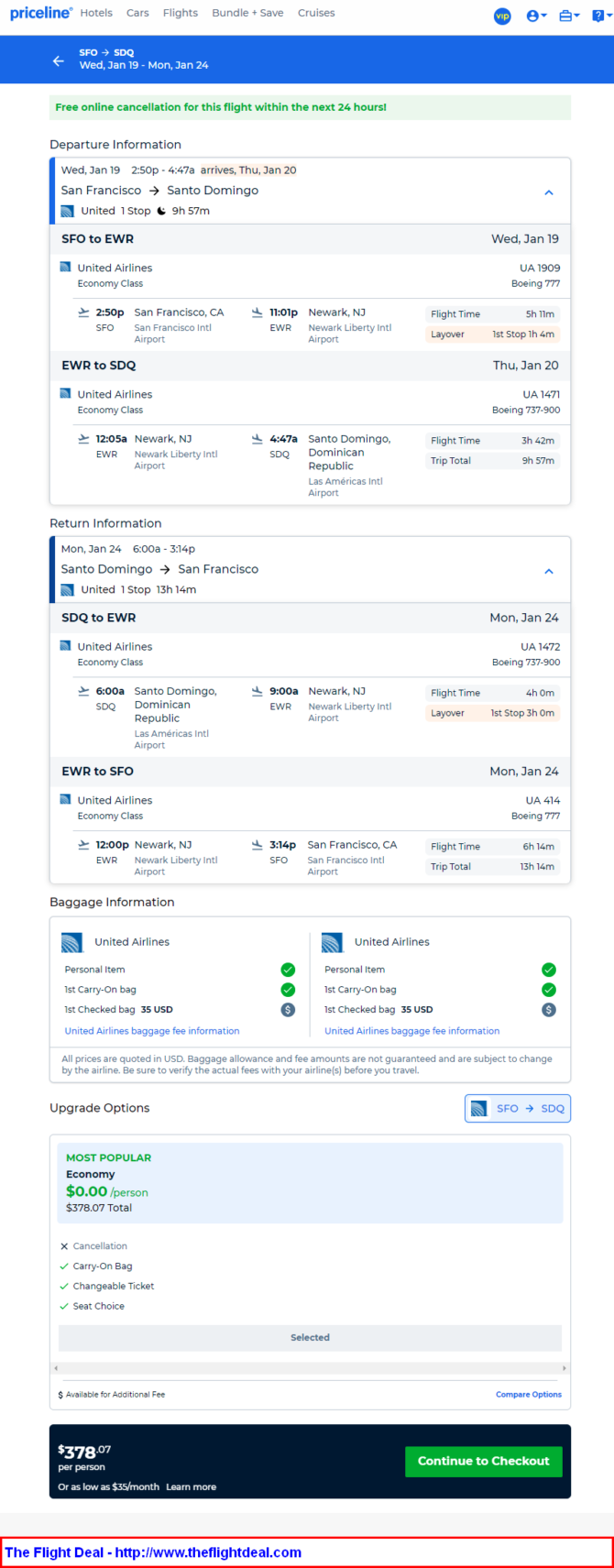Go to the Hotels menu

96,13
